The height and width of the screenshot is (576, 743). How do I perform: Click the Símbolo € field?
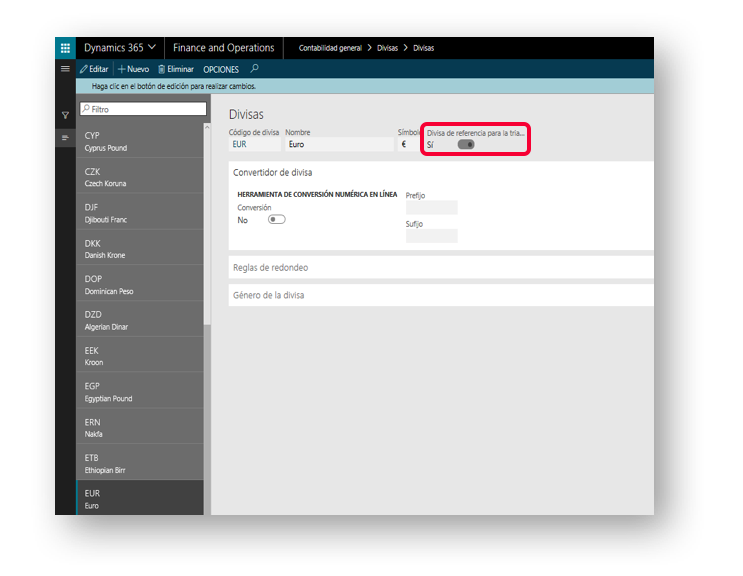pyautogui.click(x=408, y=144)
